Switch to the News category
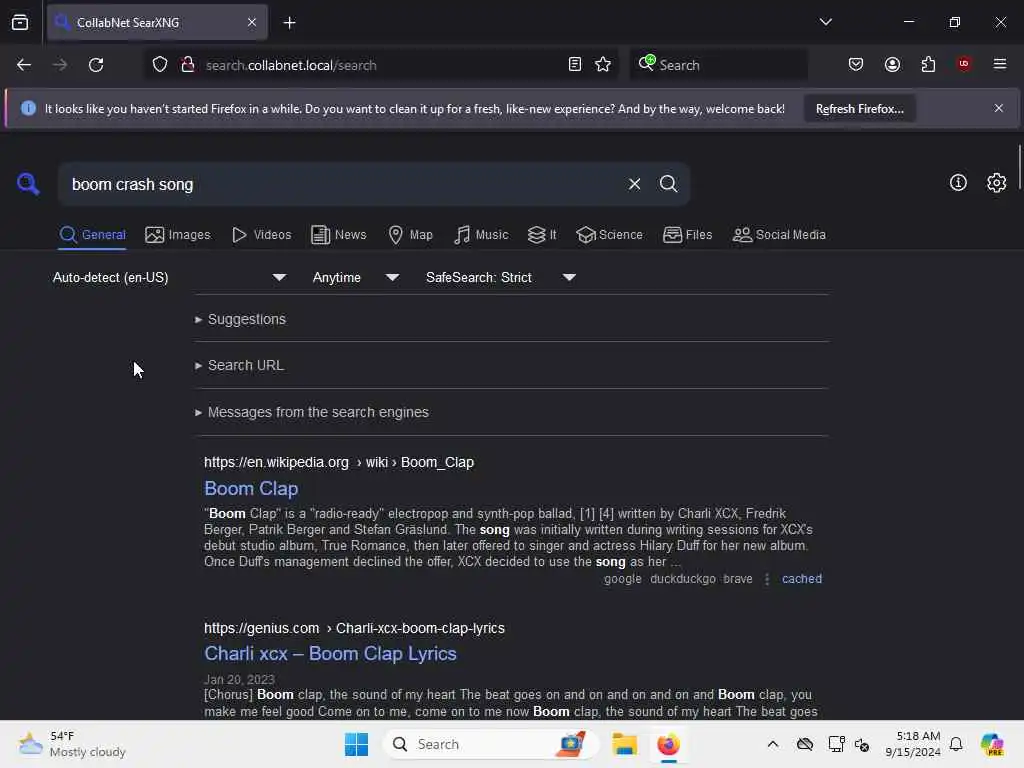Viewport: 1024px width, 768px height. coord(339,234)
